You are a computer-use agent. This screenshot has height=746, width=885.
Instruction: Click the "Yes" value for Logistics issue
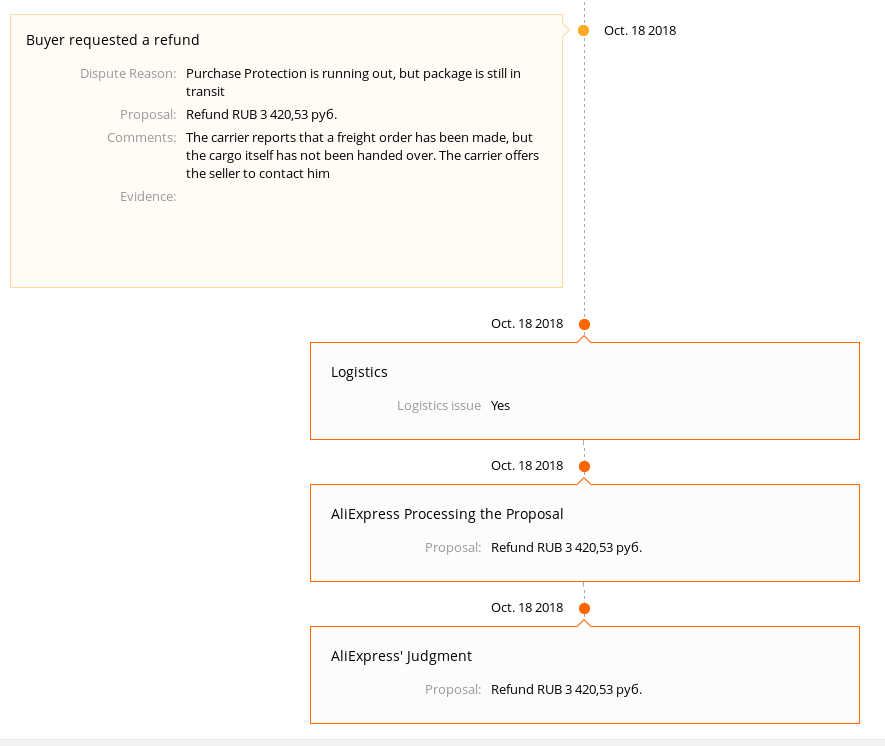(x=500, y=406)
